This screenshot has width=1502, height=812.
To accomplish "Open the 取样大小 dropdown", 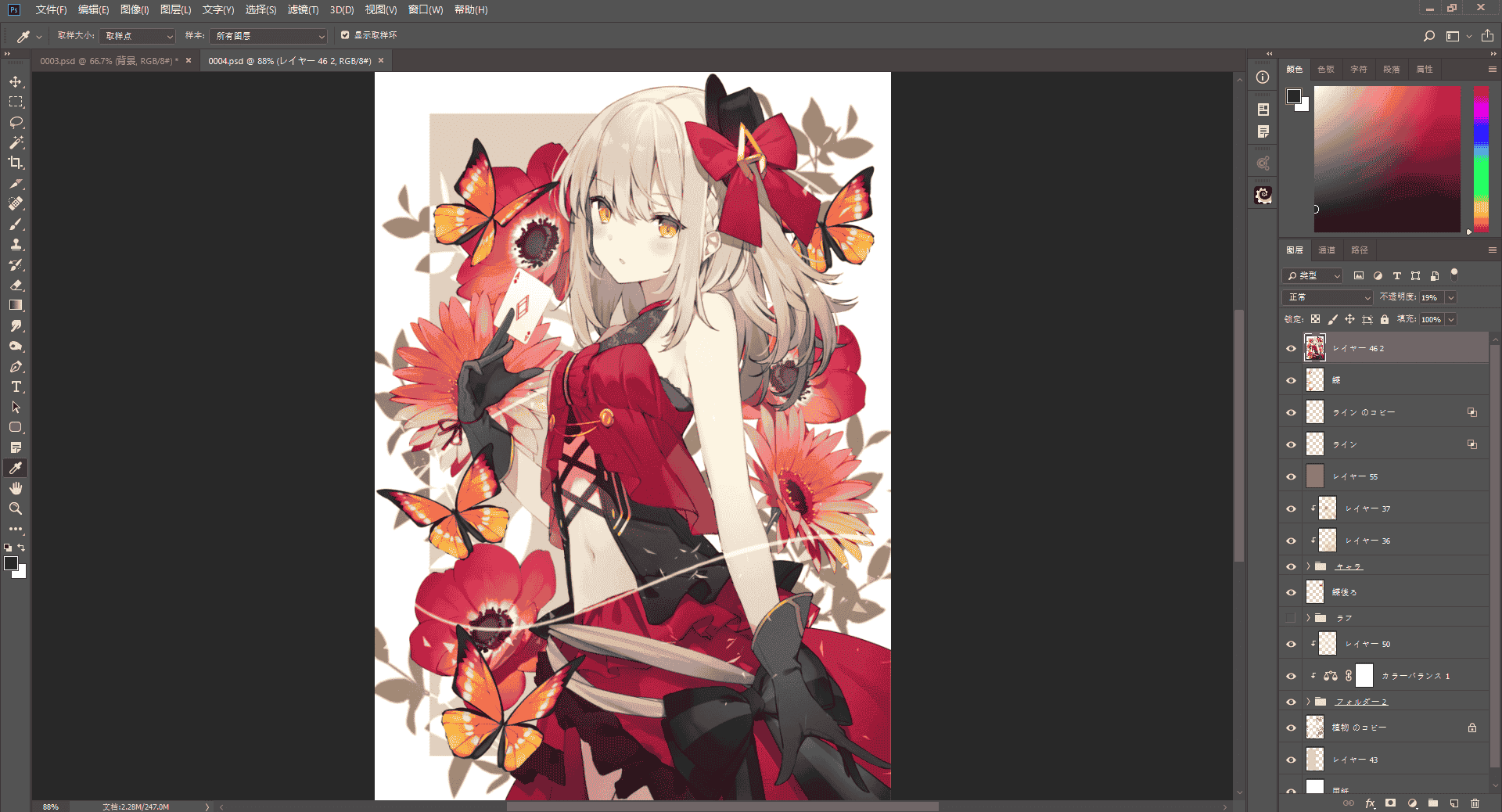I will [137, 36].
